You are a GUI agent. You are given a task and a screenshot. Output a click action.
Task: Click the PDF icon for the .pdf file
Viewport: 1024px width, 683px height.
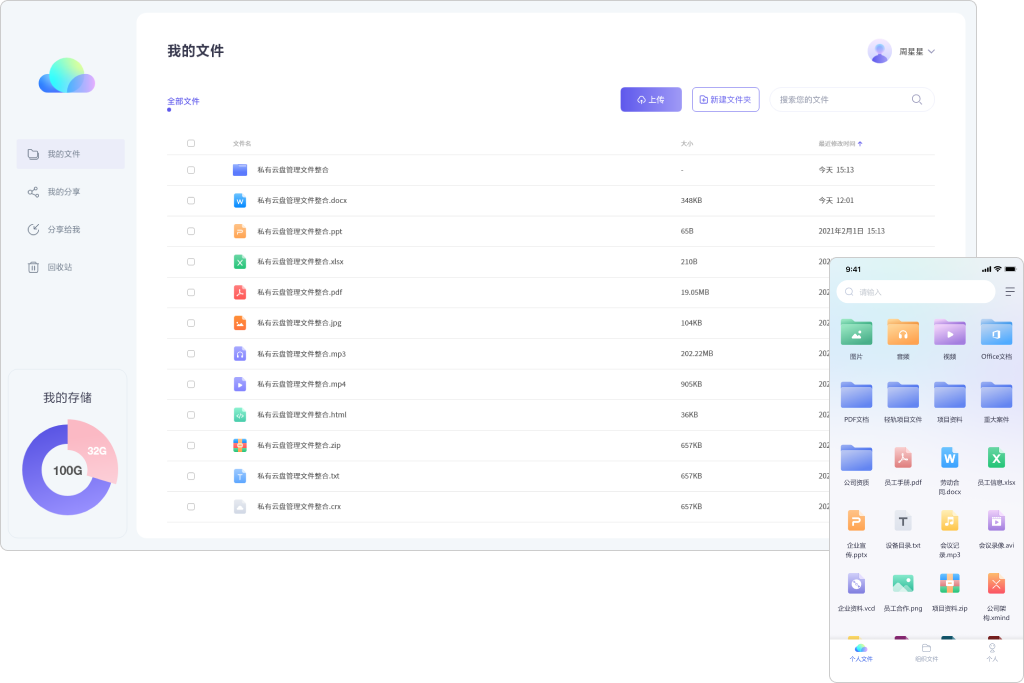tap(239, 293)
